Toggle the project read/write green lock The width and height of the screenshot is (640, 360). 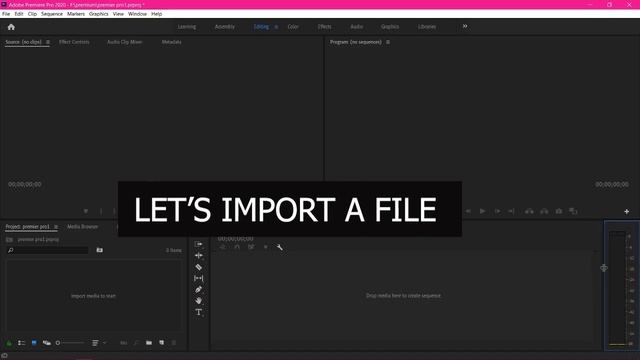(9, 343)
